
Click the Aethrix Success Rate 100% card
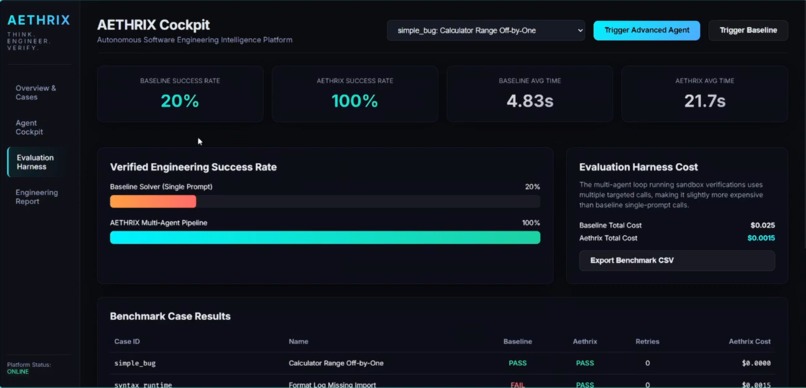click(x=355, y=94)
